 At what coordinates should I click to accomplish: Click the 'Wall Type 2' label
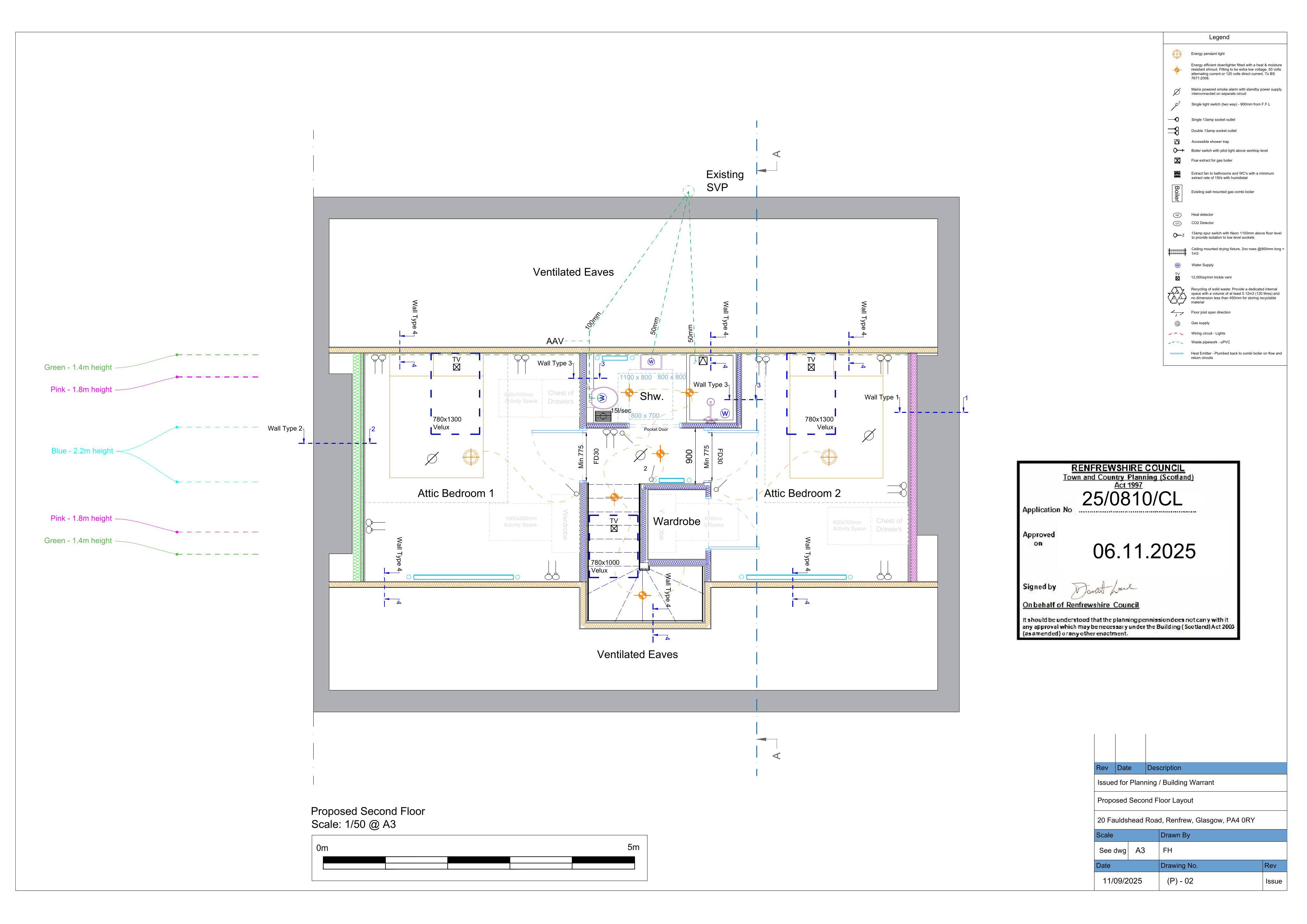285,429
